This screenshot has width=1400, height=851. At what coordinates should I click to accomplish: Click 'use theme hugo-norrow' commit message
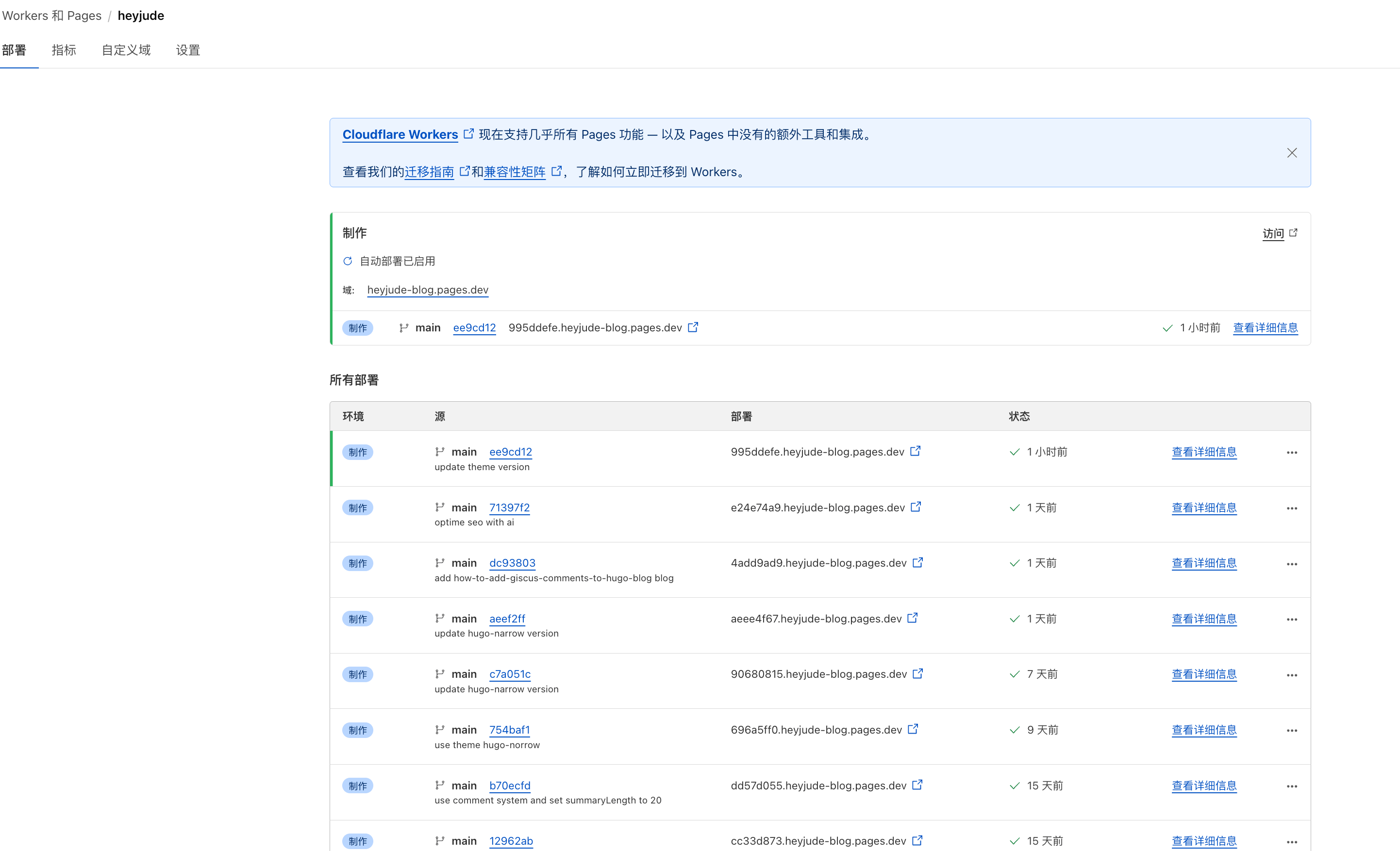pyautogui.click(x=487, y=745)
